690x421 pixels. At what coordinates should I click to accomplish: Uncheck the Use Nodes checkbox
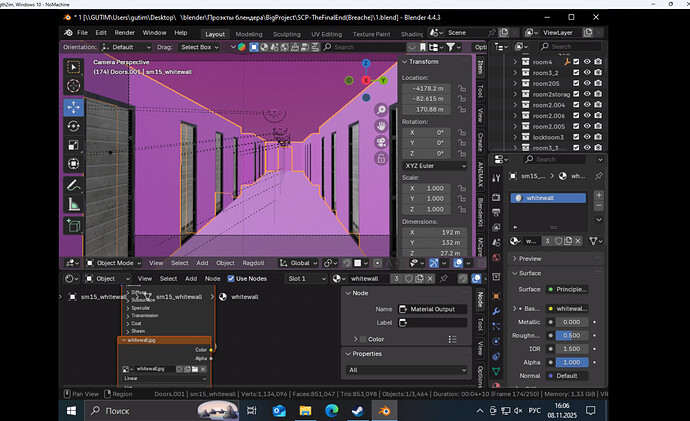(231, 278)
